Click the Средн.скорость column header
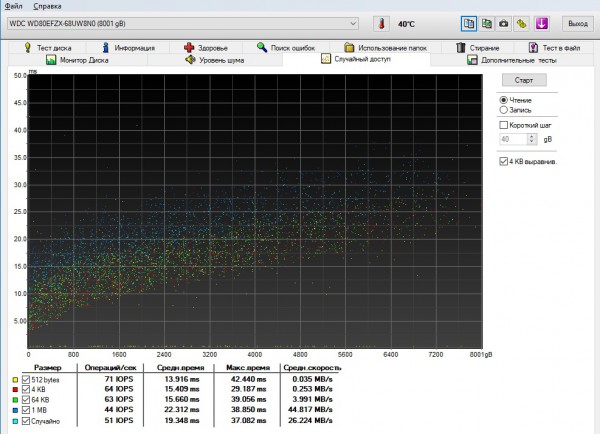This screenshot has width=600, height=434. click(x=312, y=367)
